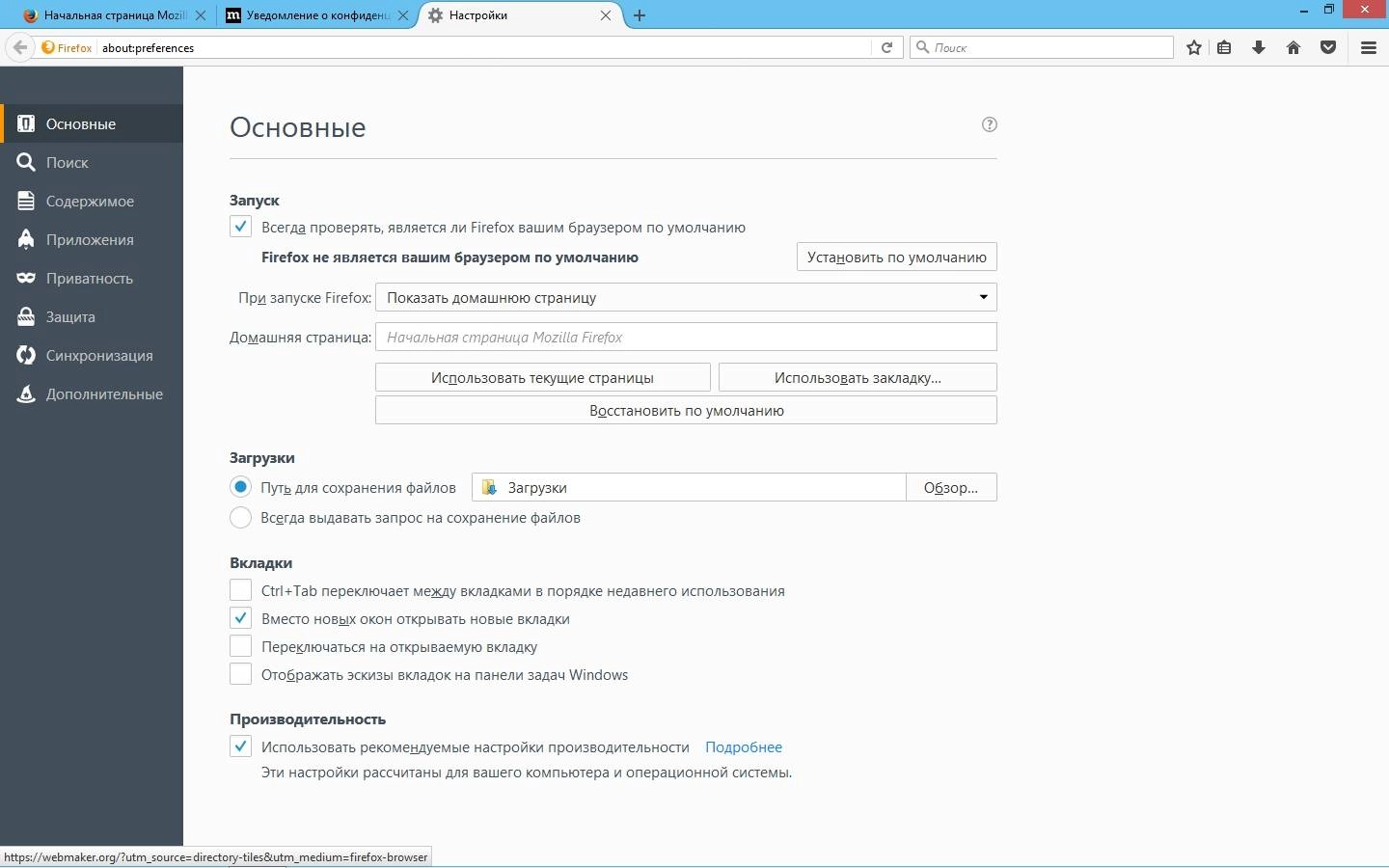Open the hamburger menu button

[1368, 47]
